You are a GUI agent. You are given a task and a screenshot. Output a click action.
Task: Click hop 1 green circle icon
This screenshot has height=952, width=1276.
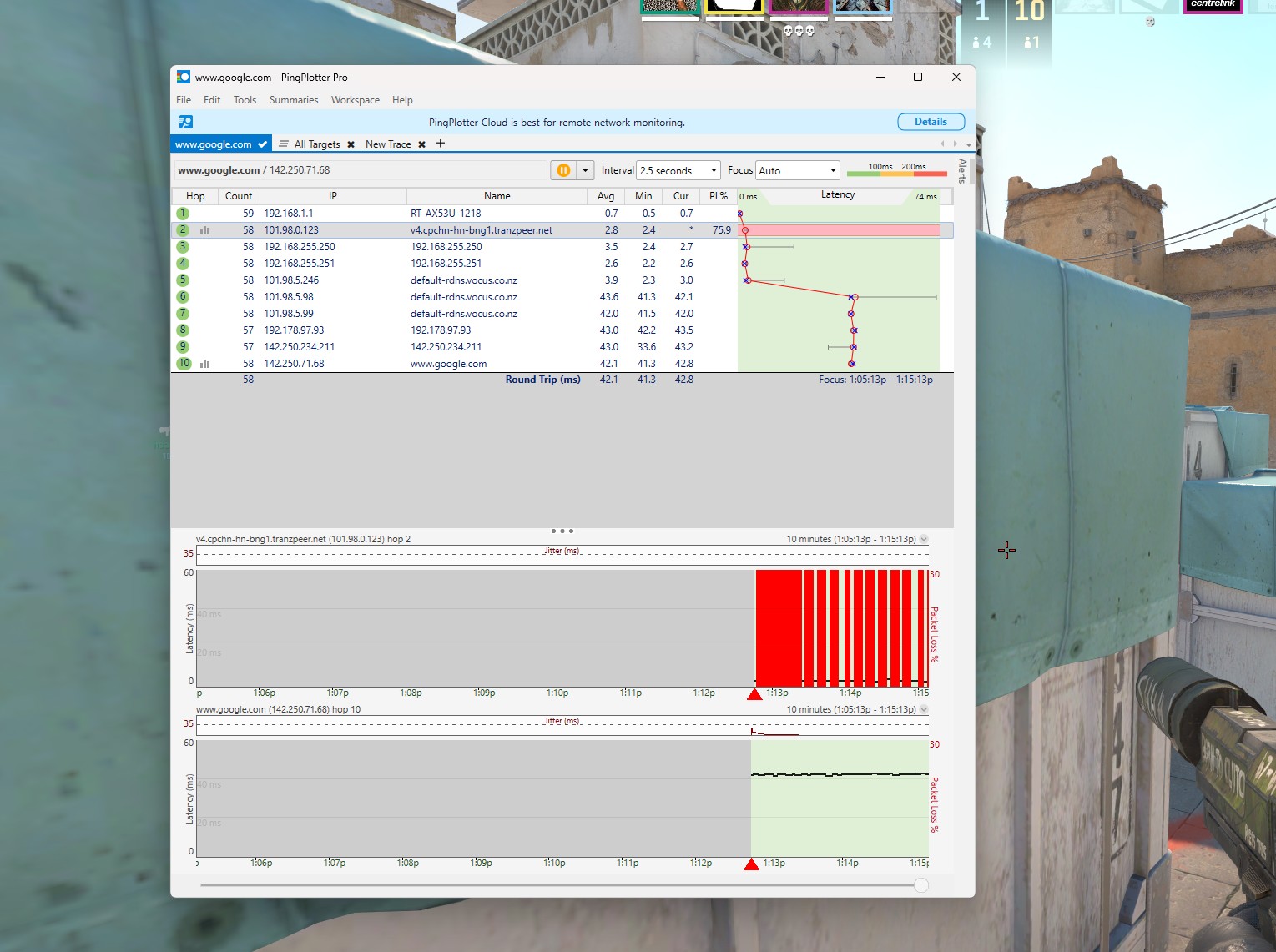tap(183, 214)
